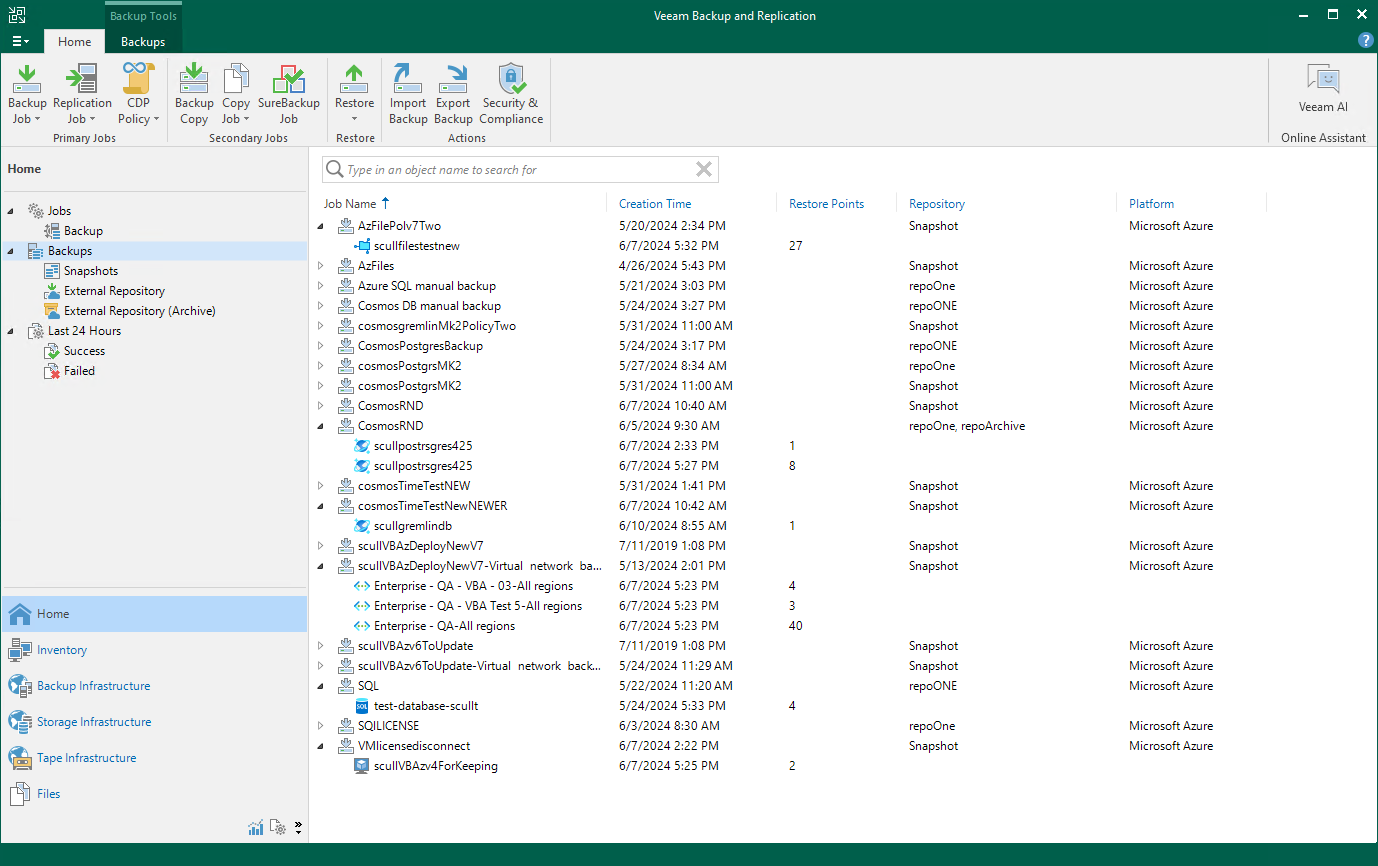Open the Restore ribbon button
Image resolution: width=1378 pixels, height=866 pixels.
click(354, 94)
